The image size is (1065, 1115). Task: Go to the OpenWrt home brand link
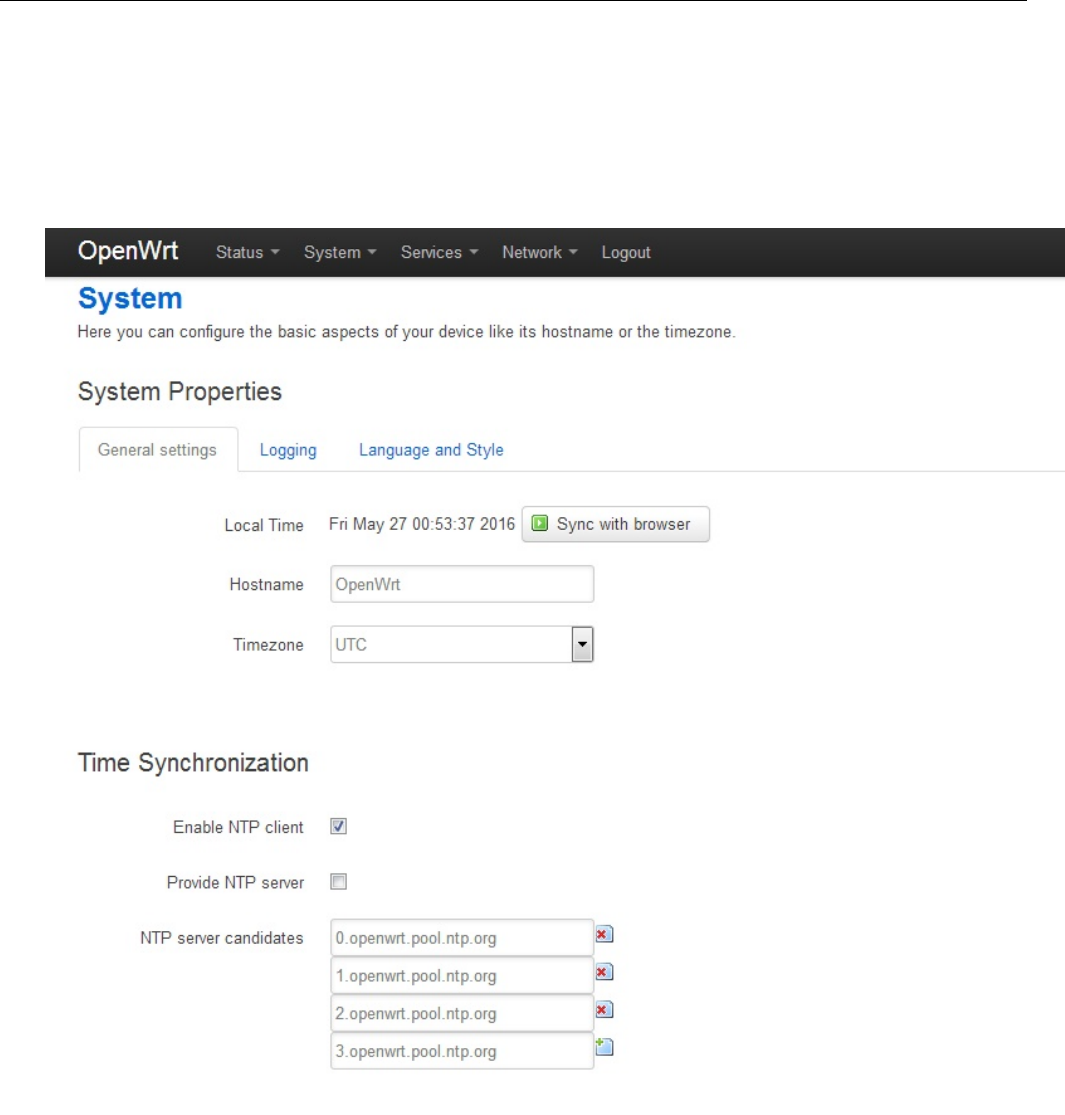click(128, 251)
